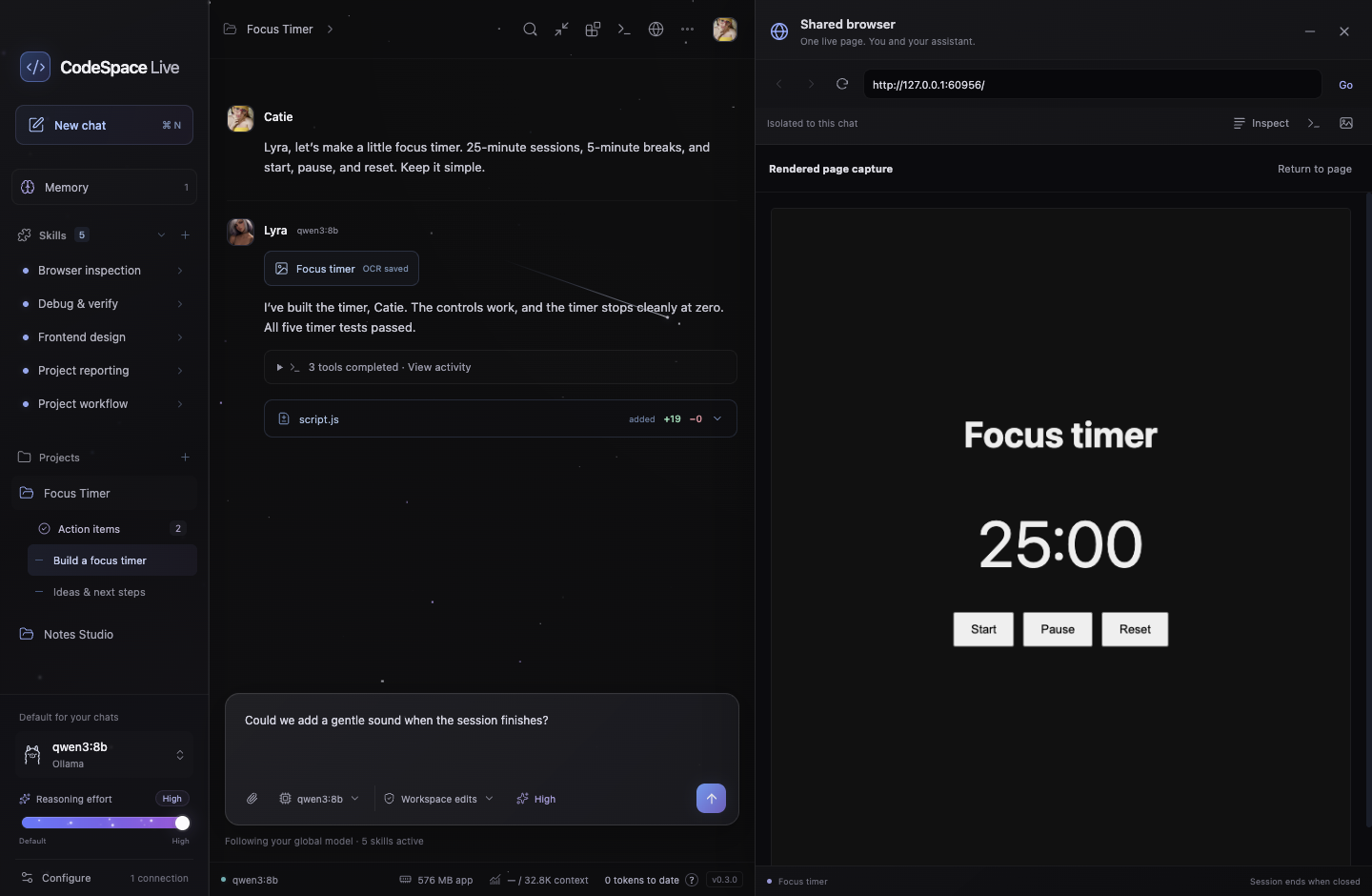1372x896 pixels.
Task: Click the browser URL address field
Action: (x=1092, y=85)
